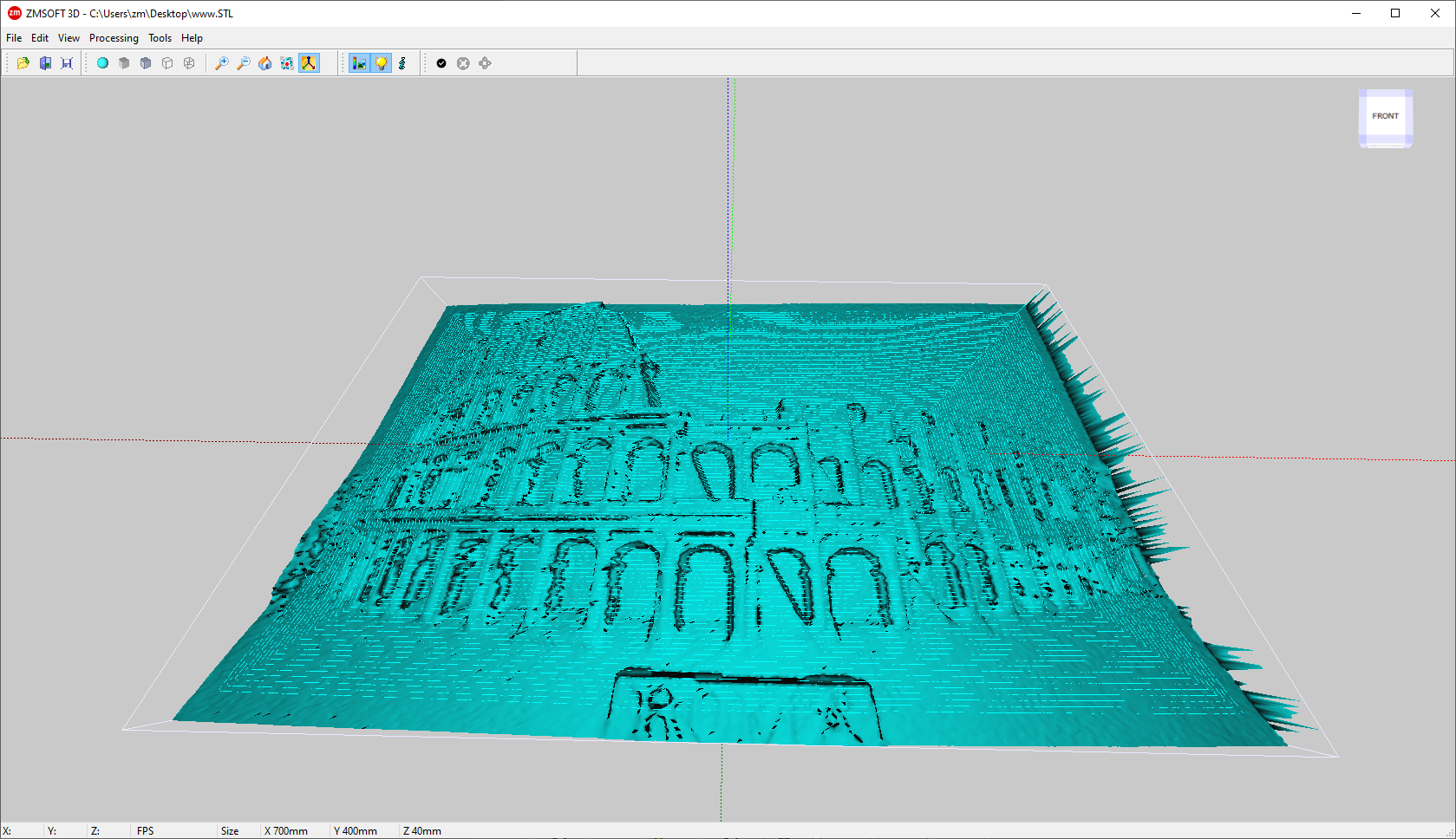Click the gray move arrows icon
Image resolution: width=1456 pixels, height=839 pixels.
tap(485, 63)
